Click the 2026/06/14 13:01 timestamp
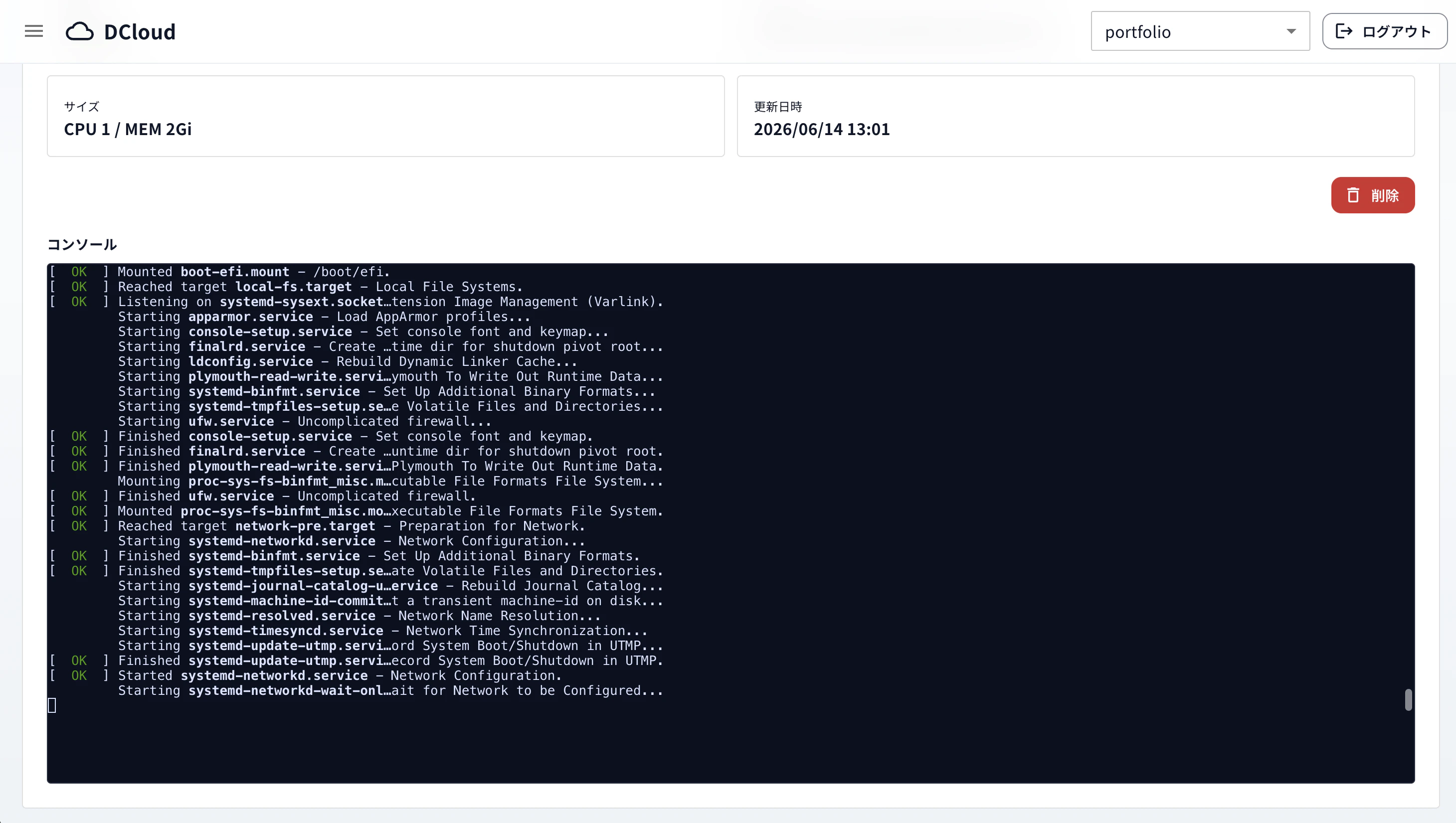Screen dimensions: 1456x823 821,129
